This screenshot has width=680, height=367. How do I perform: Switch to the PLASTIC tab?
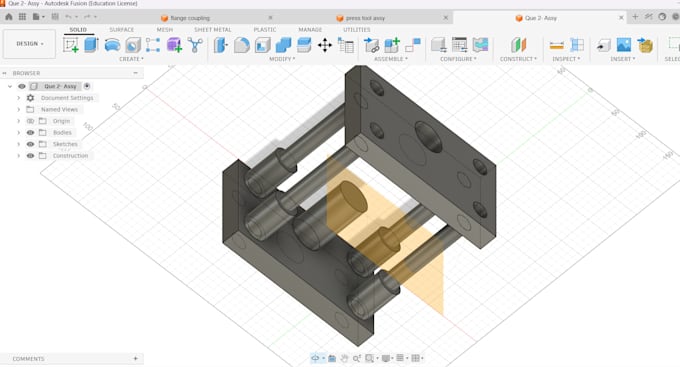265,29
